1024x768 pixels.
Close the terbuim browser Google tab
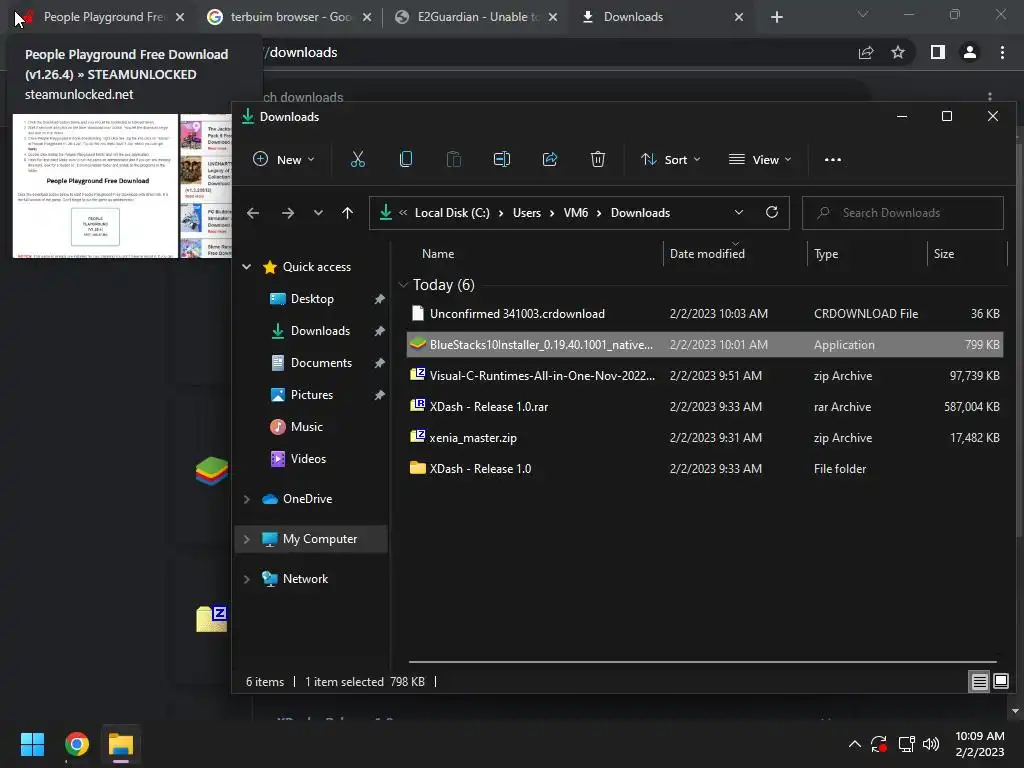(x=367, y=17)
